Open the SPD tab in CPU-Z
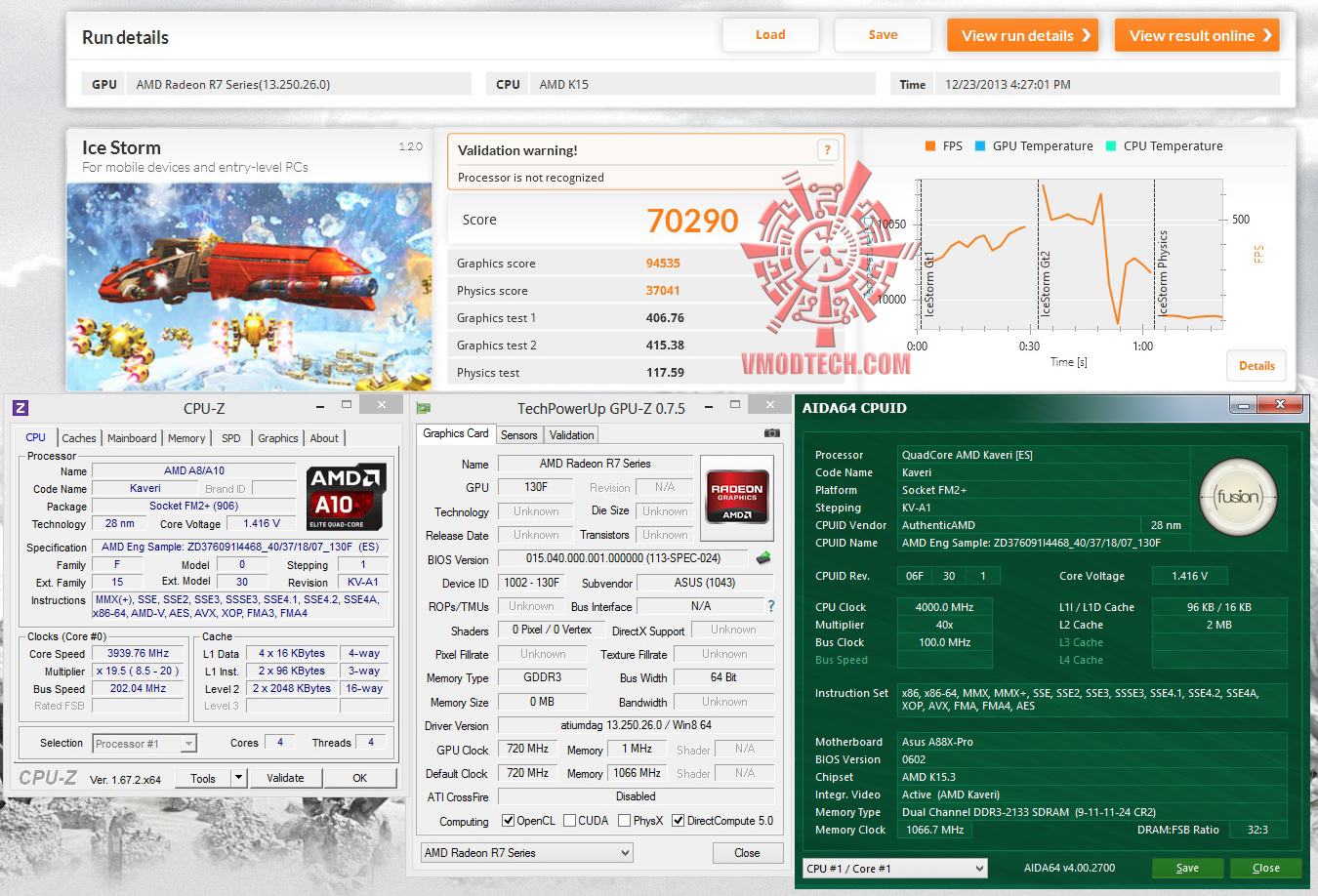This screenshot has width=1318, height=896. [x=231, y=438]
